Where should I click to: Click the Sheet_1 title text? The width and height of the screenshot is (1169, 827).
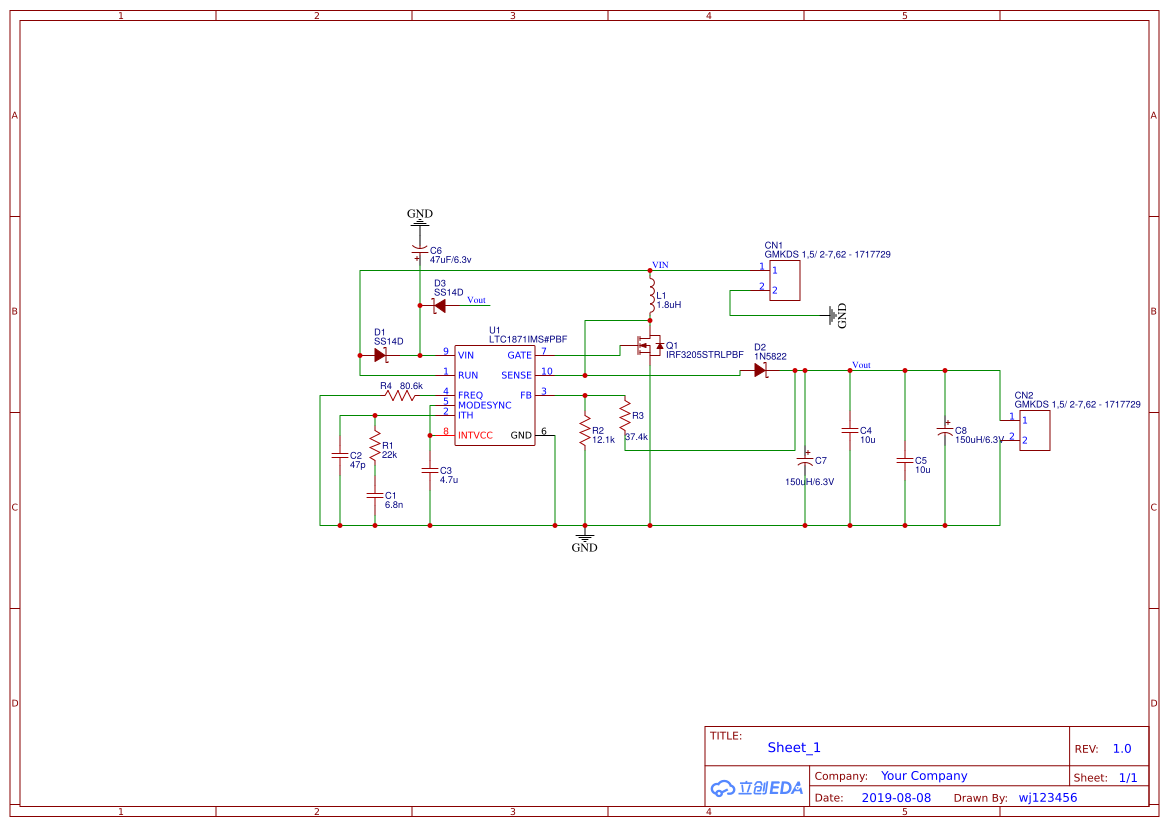(794, 747)
